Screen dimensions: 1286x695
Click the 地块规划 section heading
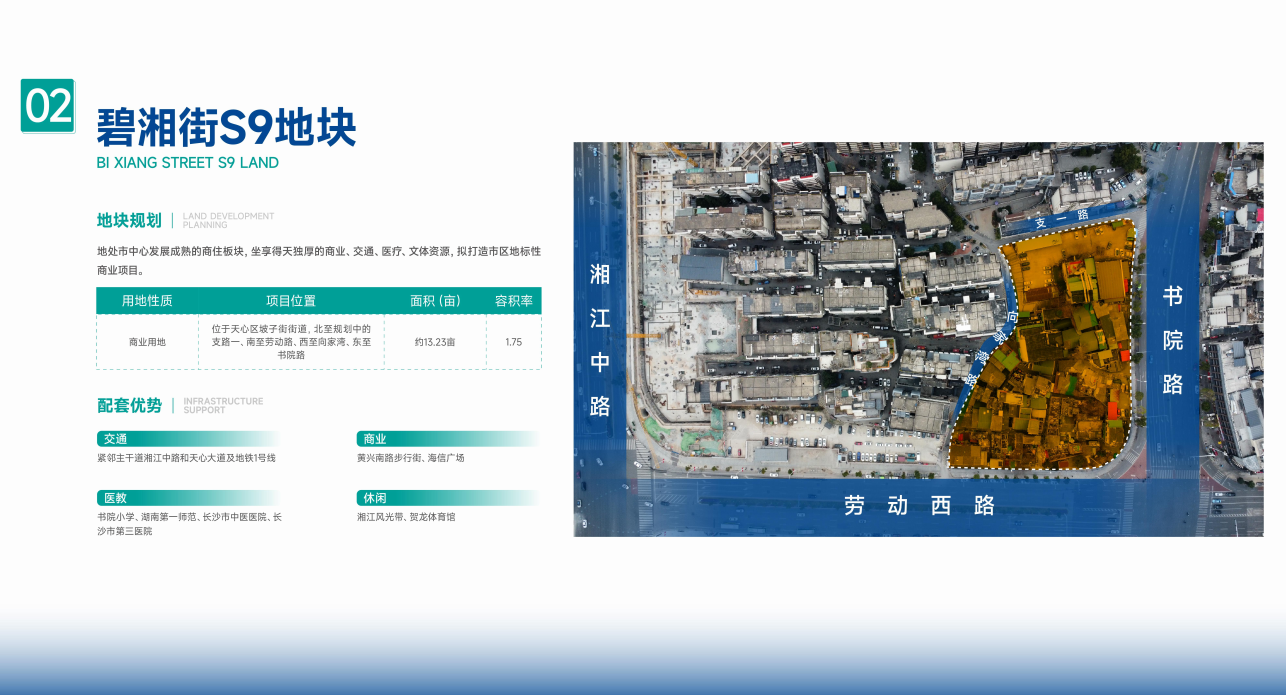[x=129, y=220]
